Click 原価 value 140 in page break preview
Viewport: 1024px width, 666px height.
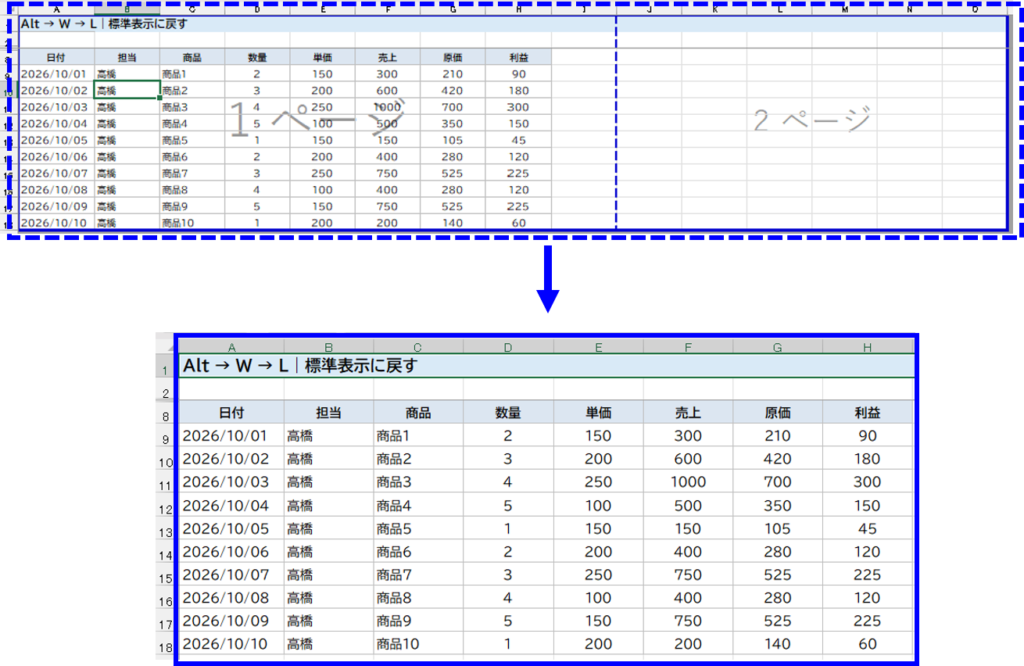pyautogui.click(x=453, y=222)
